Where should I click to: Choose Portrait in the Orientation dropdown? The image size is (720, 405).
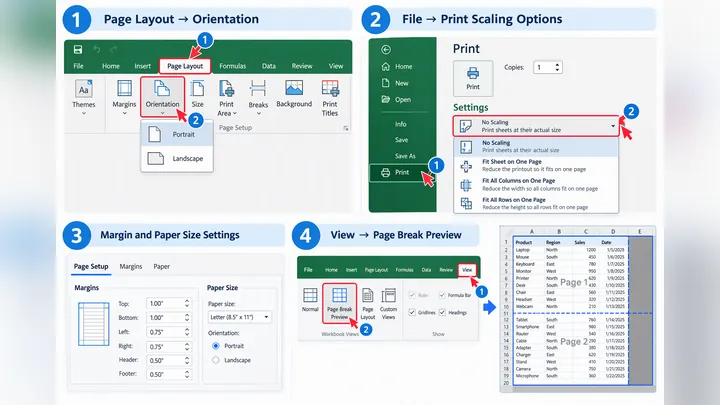tap(177, 135)
